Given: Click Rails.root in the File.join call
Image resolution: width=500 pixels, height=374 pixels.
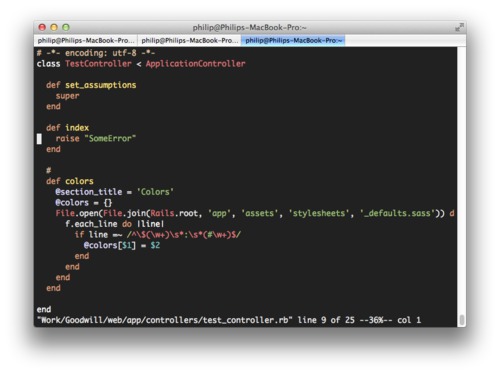Looking at the screenshot, I should (174, 213).
